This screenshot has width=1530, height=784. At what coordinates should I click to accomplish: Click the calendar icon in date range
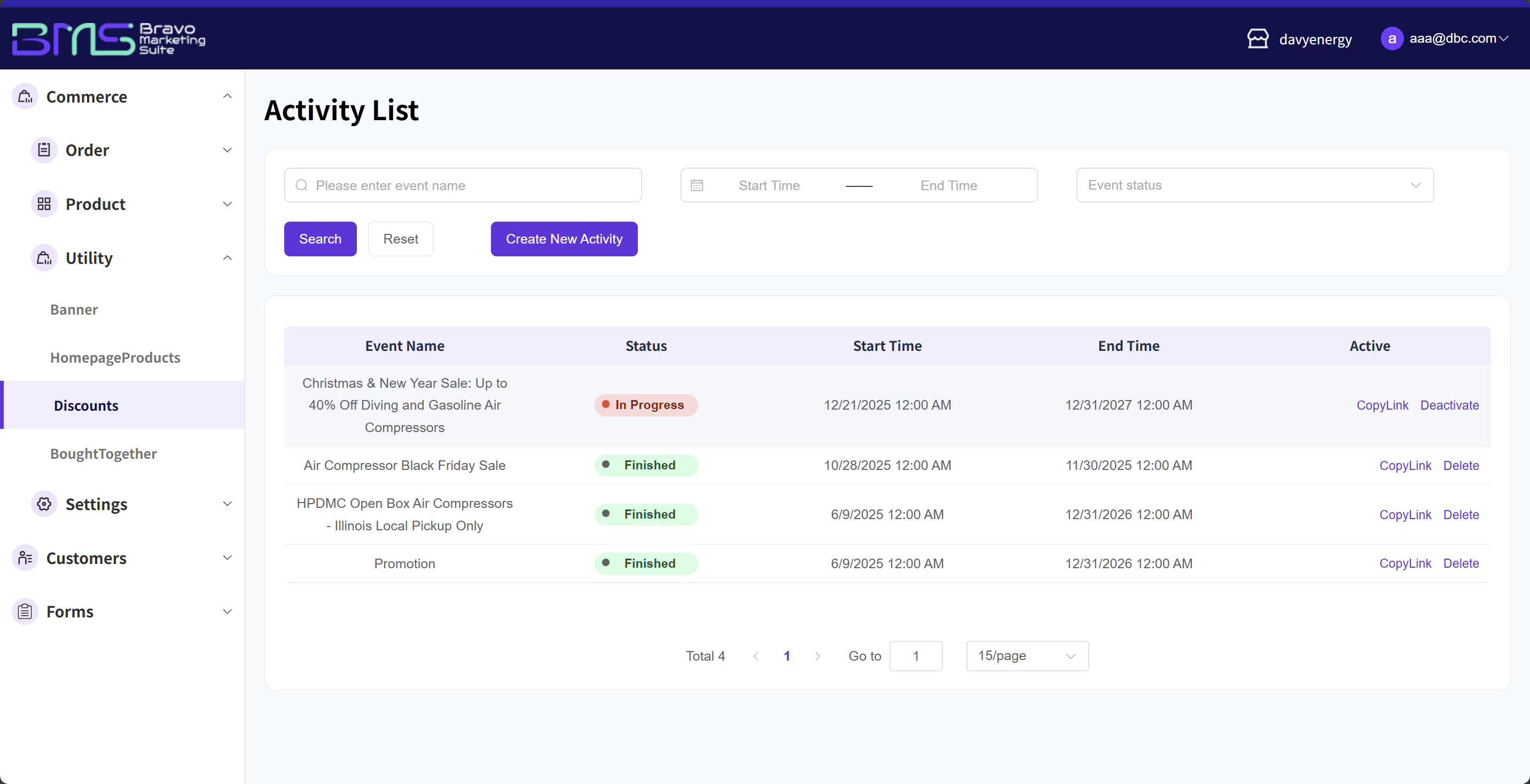(697, 185)
